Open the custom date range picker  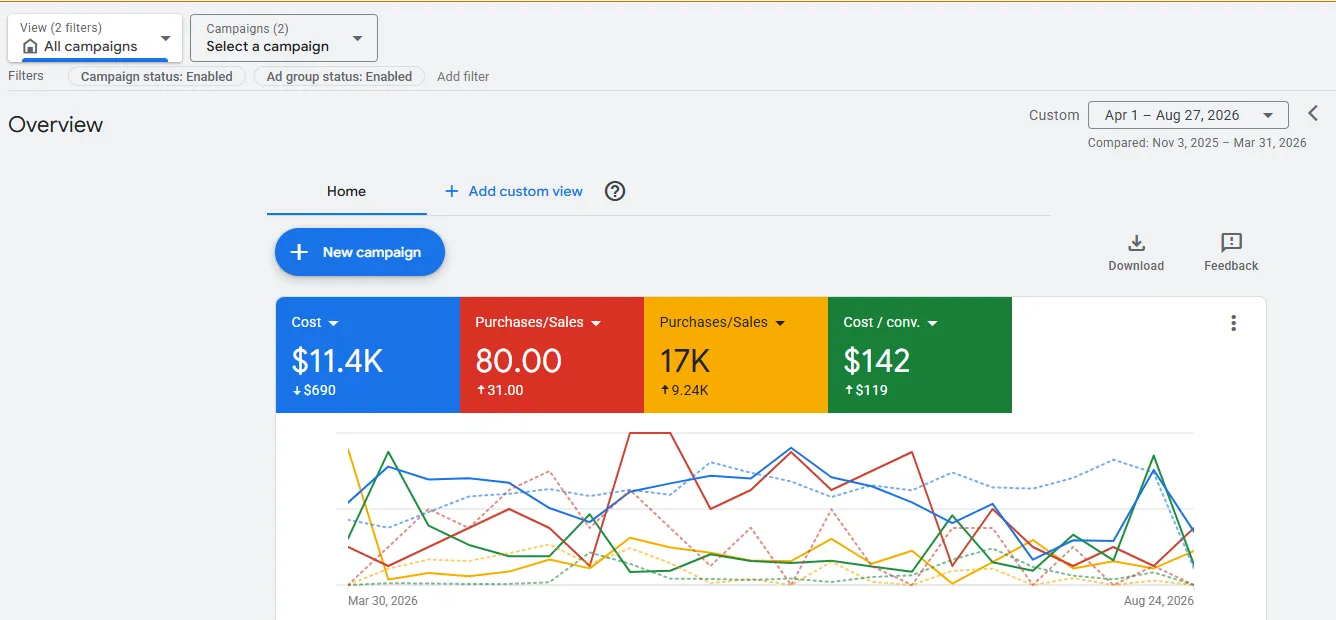point(1188,115)
